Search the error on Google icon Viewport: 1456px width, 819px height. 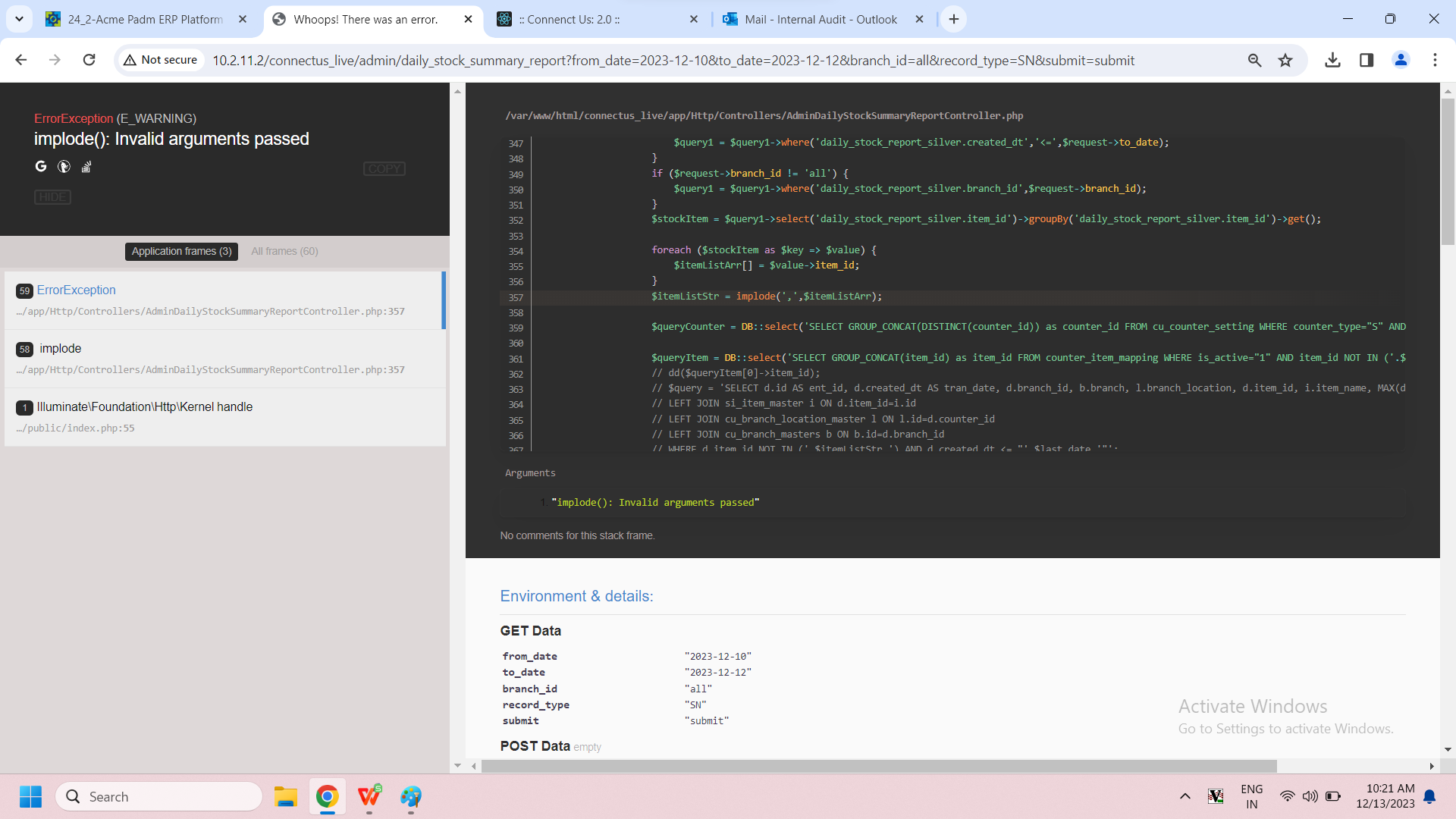pyautogui.click(x=41, y=166)
